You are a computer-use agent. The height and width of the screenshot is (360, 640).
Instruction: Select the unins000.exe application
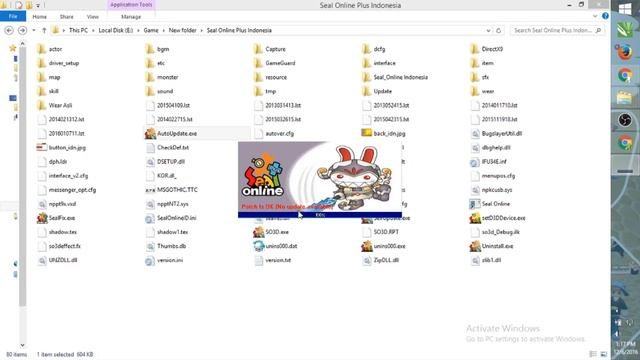(384, 246)
